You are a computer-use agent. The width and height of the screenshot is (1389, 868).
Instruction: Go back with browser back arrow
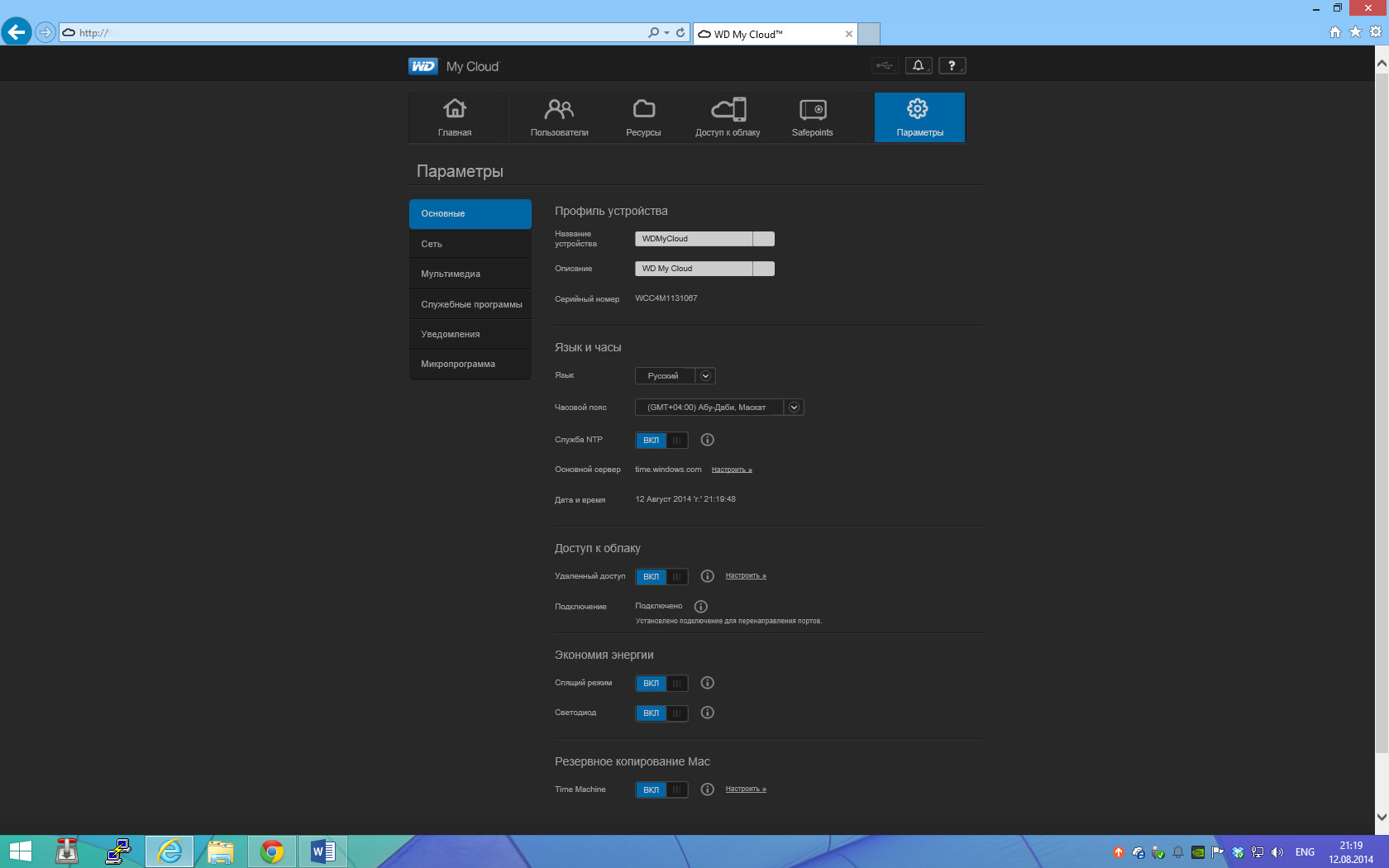(17, 32)
